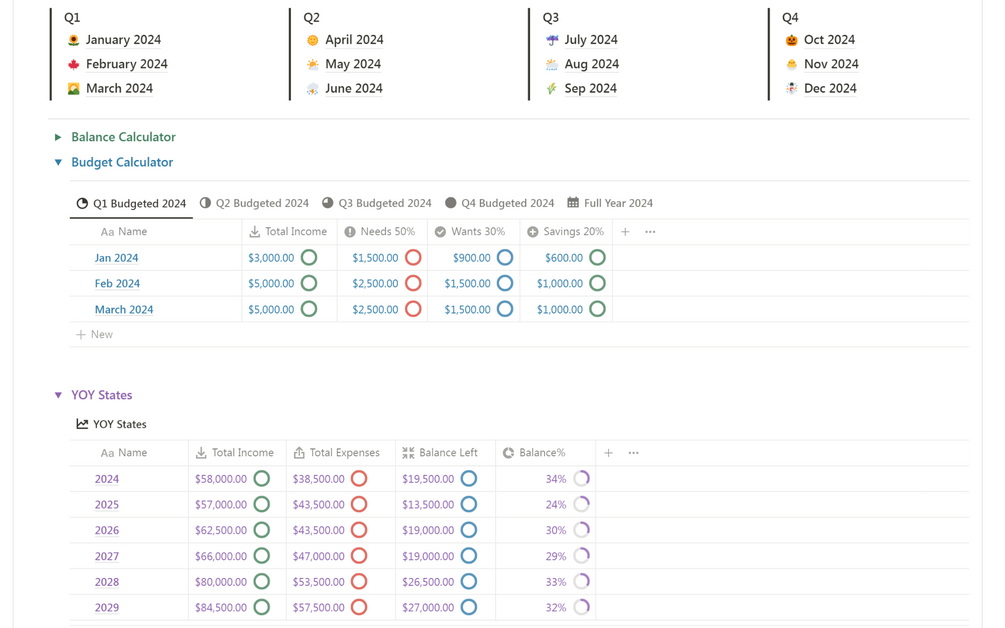
Task: Click the pumpkin icon beside Oct 2024
Action: coord(791,40)
